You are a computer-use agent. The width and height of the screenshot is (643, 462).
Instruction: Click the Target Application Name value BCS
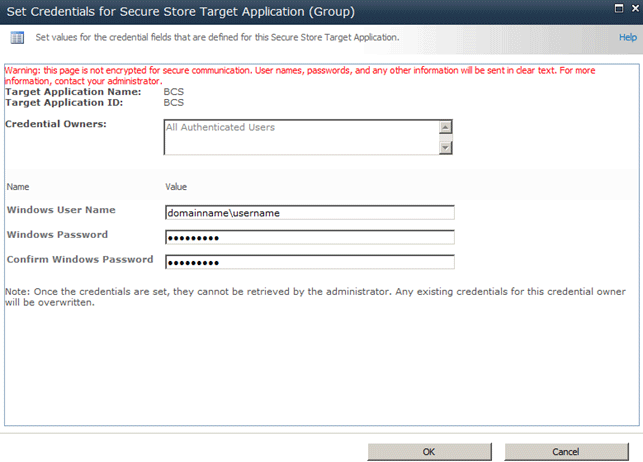[x=174, y=92]
